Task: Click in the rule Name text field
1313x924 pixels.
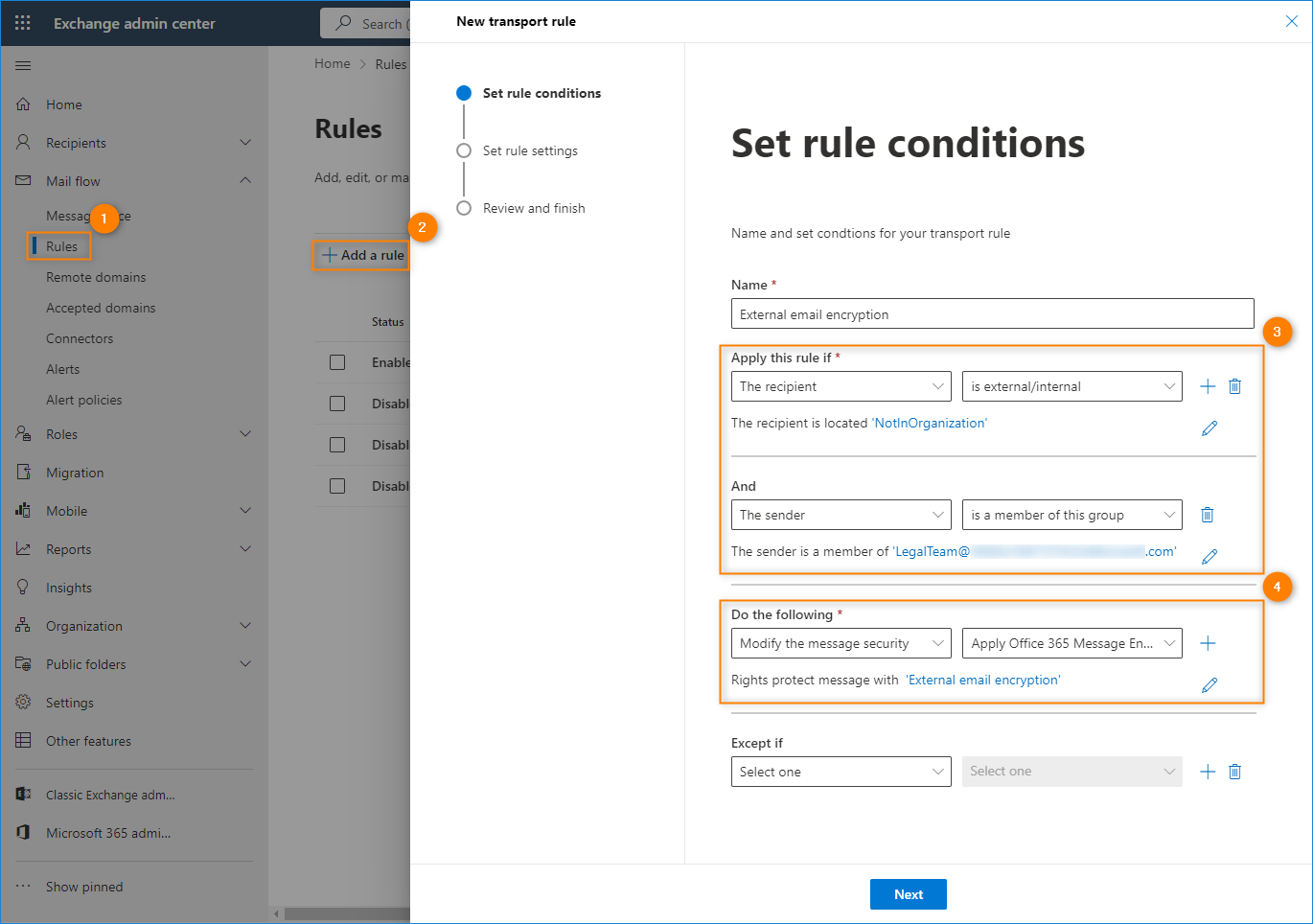Action: pos(992,314)
